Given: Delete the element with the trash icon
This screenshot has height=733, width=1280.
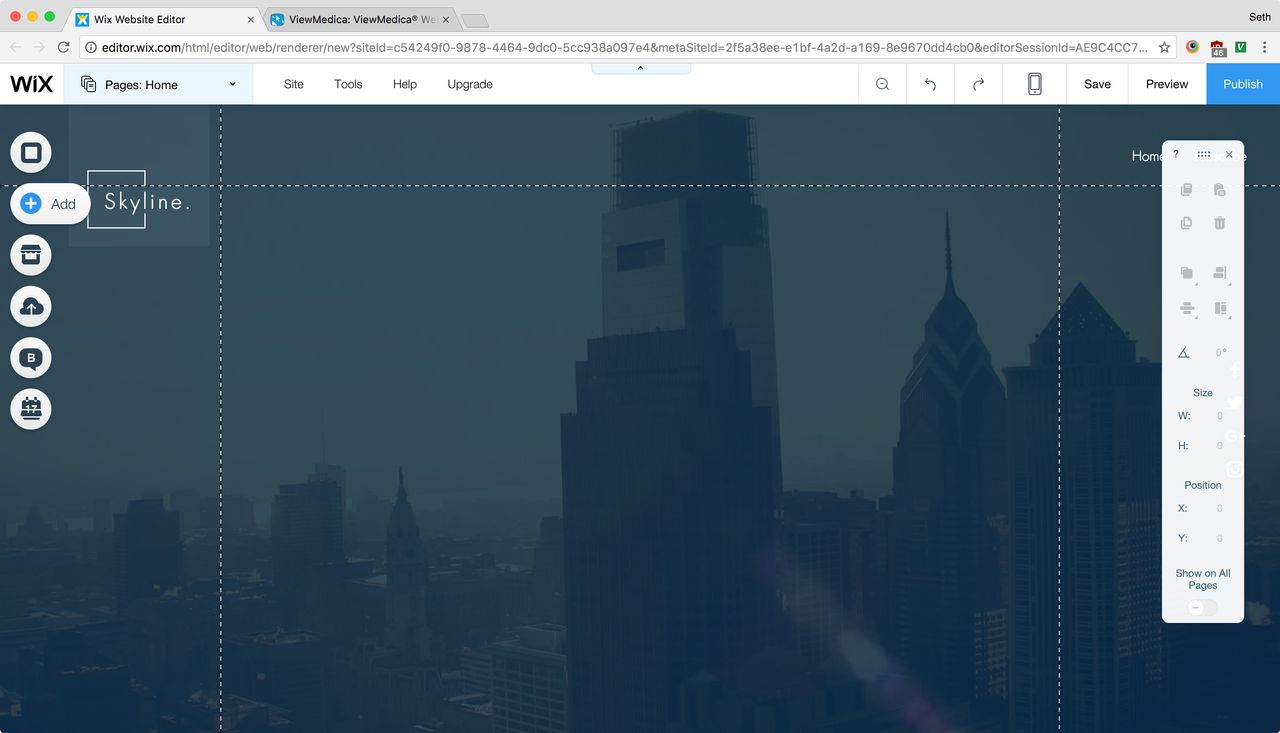Looking at the screenshot, I should coord(1219,222).
